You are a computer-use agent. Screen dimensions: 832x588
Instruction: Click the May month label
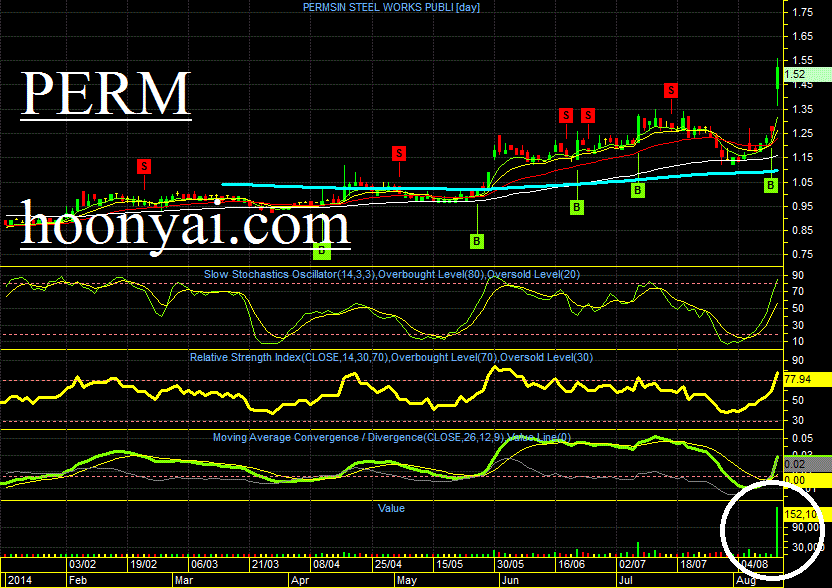(x=407, y=580)
